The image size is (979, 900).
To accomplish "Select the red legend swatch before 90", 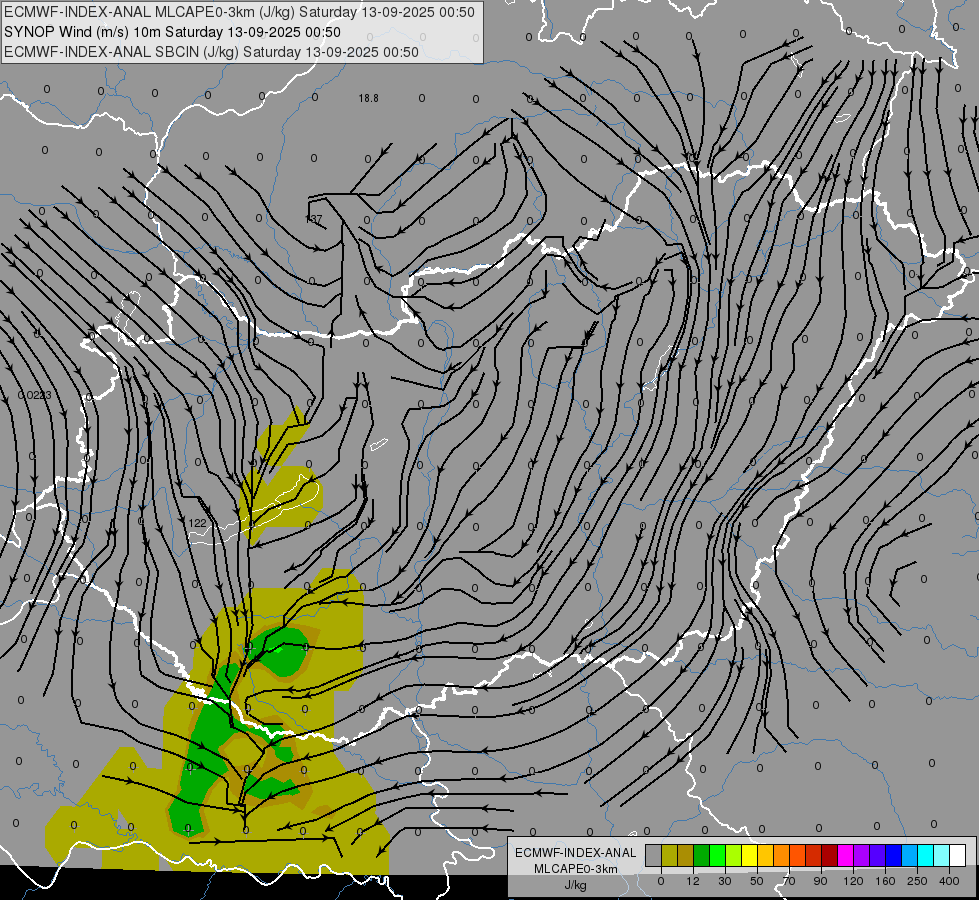I will click(x=814, y=855).
